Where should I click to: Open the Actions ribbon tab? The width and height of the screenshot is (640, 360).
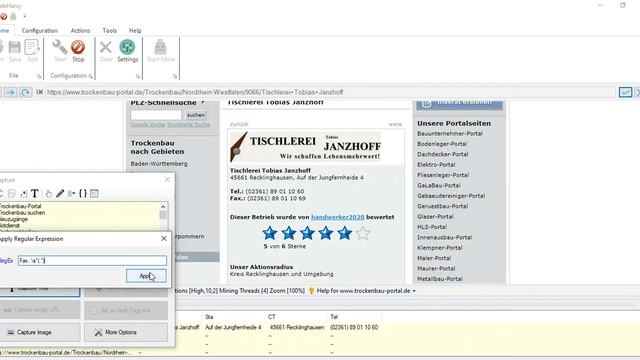(x=80, y=31)
